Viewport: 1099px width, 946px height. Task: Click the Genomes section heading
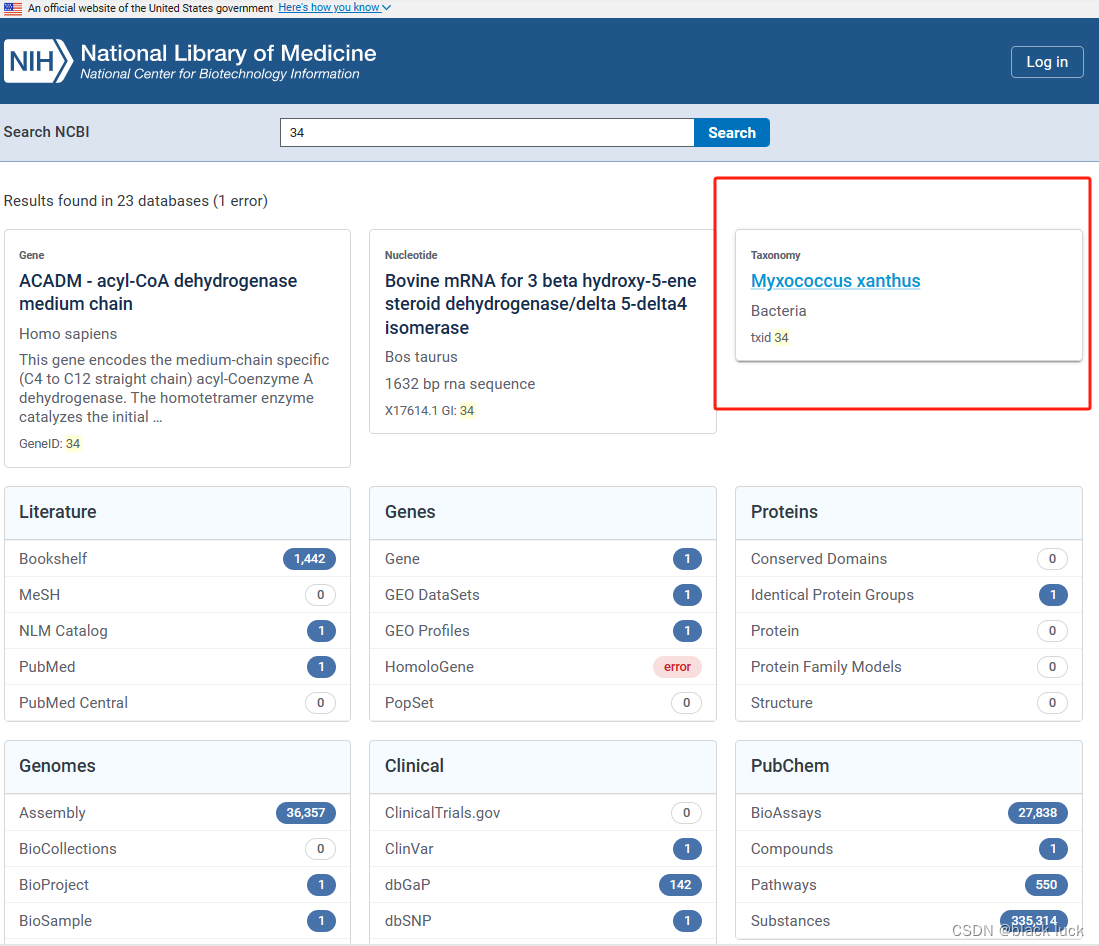click(x=57, y=766)
